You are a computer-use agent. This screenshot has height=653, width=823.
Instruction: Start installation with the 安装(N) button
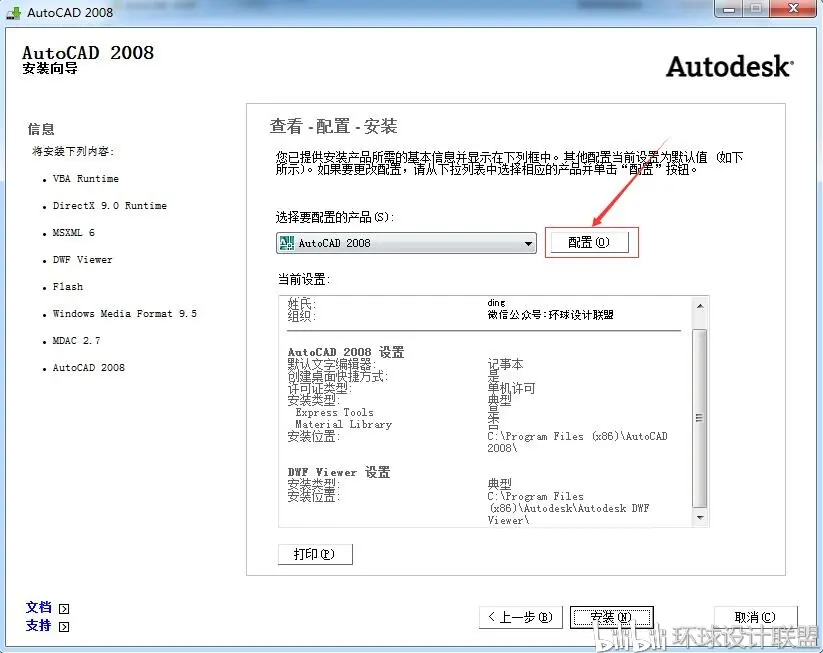click(611, 617)
